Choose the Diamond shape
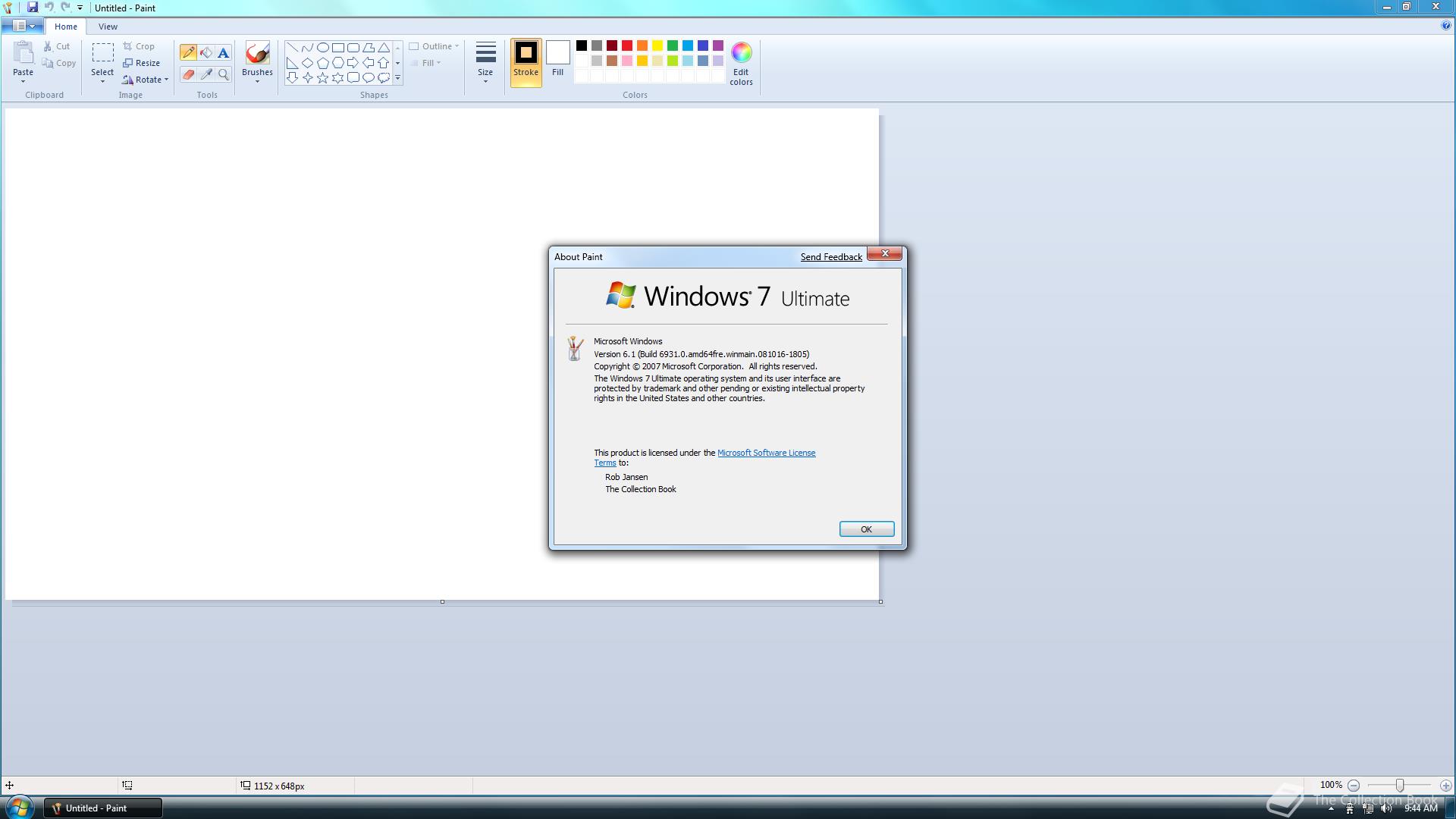 click(307, 63)
